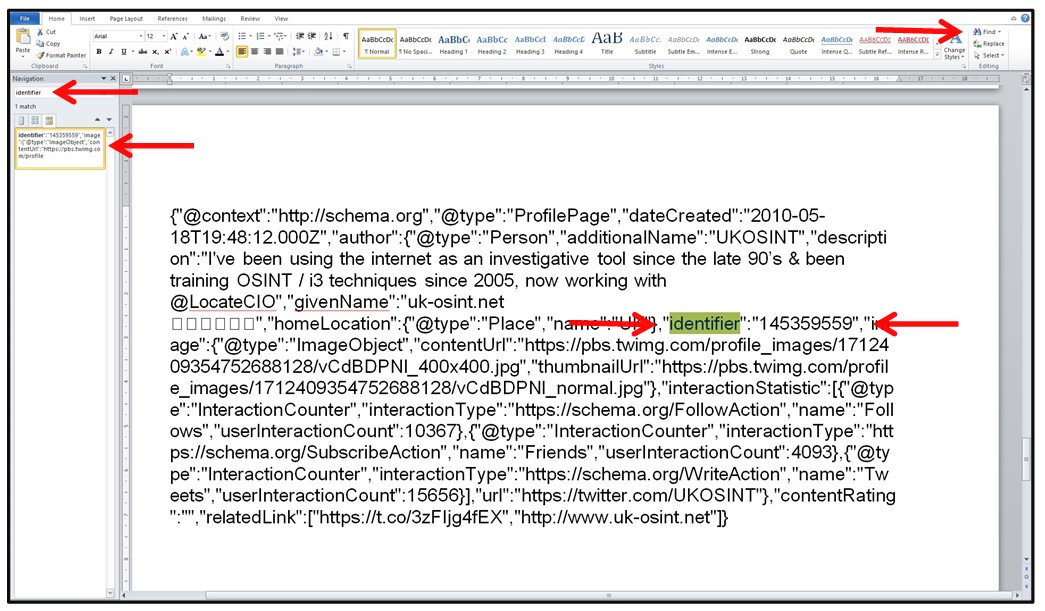The width and height of the screenshot is (1045, 611).
Task: Click the Find button
Action: pyautogui.click(x=987, y=32)
